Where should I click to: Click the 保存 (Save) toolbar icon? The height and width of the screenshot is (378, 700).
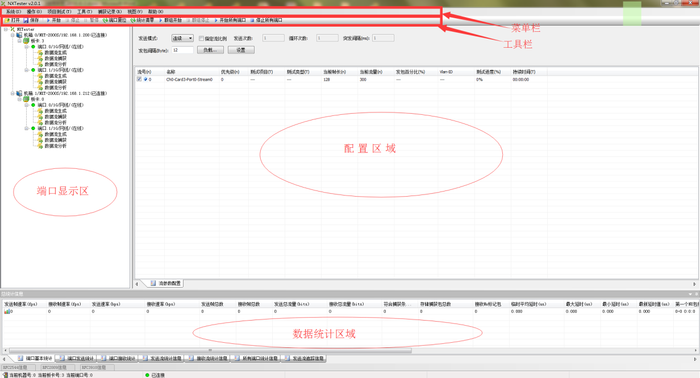[26, 21]
